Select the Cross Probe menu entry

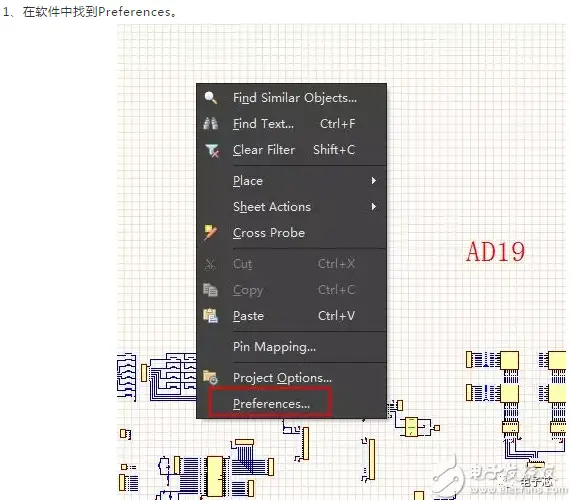291,233
